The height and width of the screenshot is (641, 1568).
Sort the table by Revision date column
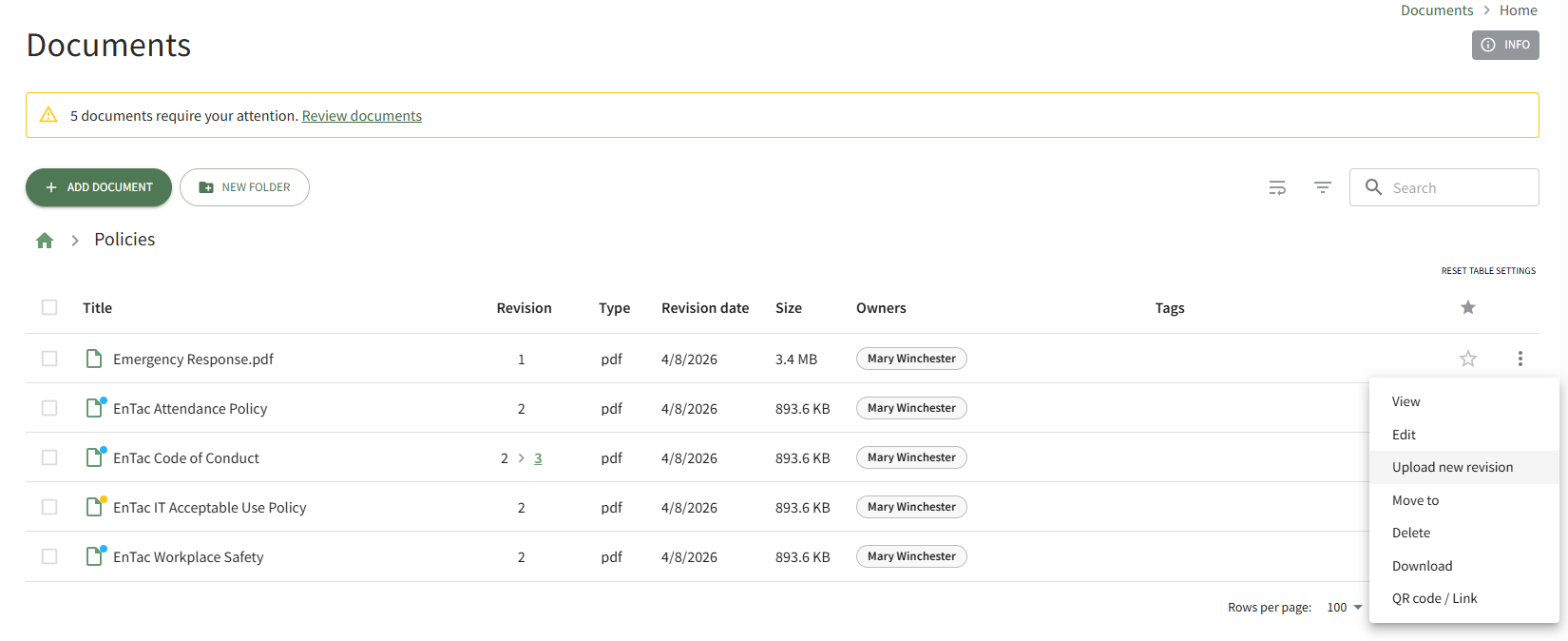pos(704,308)
